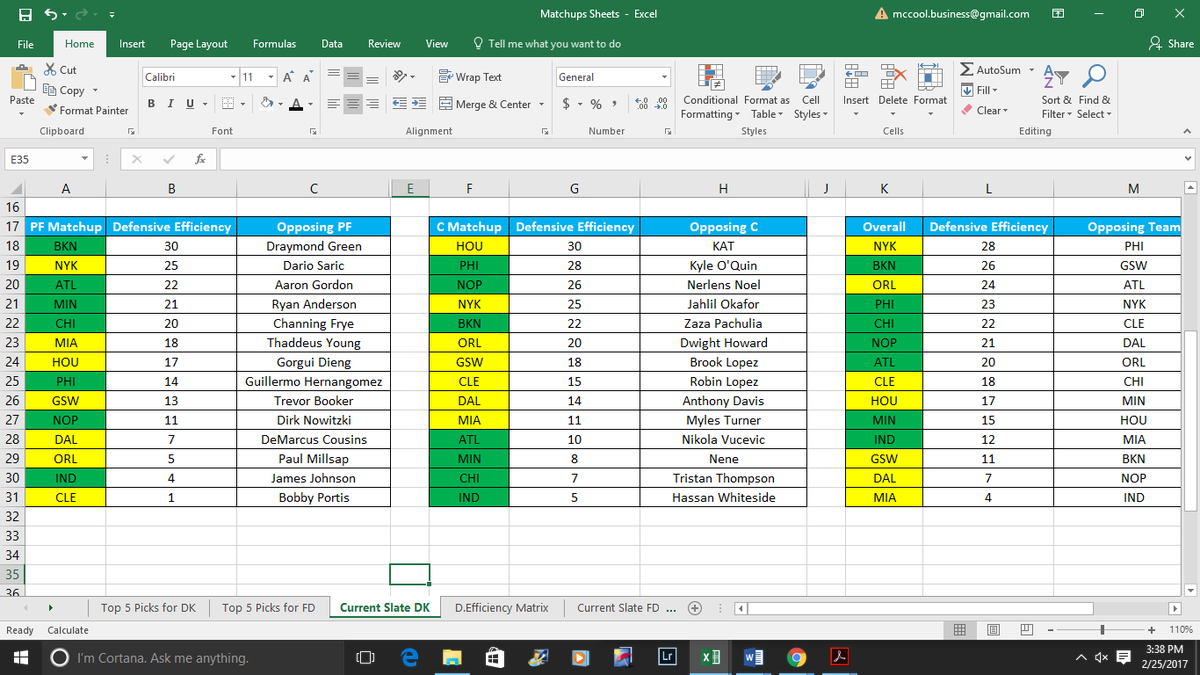Toggle left text alignment
This screenshot has width=1200, height=675.
pos(334,104)
